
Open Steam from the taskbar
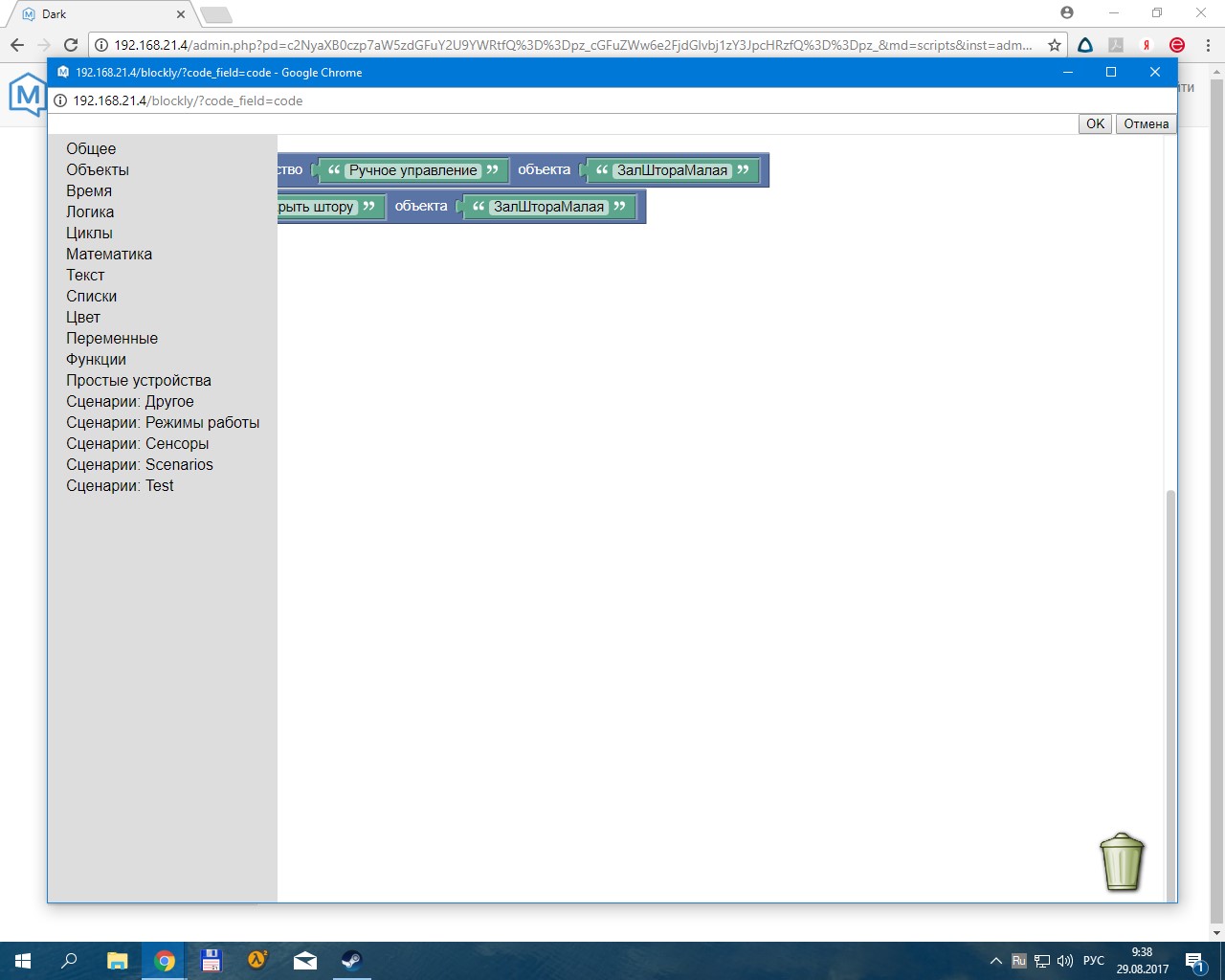click(351, 961)
